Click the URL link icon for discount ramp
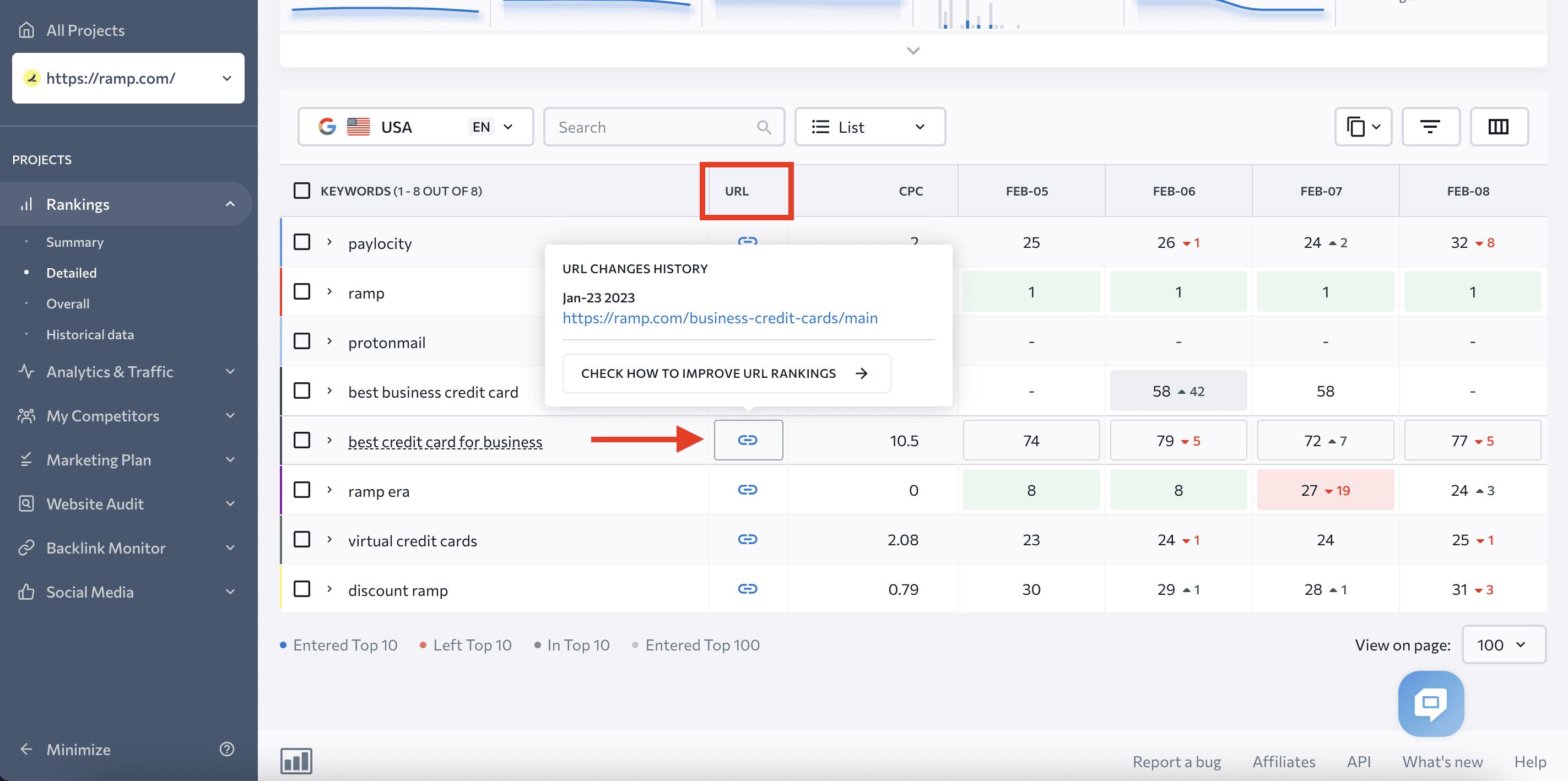This screenshot has width=1568, height=781. (x=748, y=589)
